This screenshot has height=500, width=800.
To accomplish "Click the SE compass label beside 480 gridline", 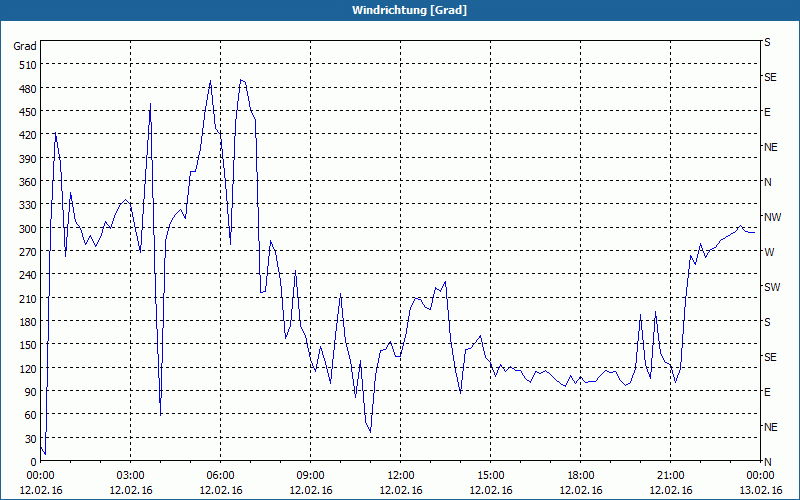I will point(770,78).
